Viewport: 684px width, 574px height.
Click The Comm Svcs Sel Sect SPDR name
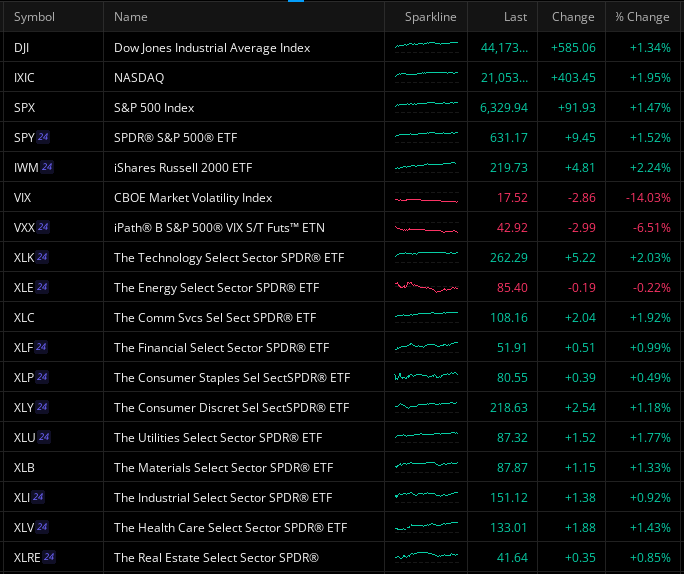(x=215, y=318)
